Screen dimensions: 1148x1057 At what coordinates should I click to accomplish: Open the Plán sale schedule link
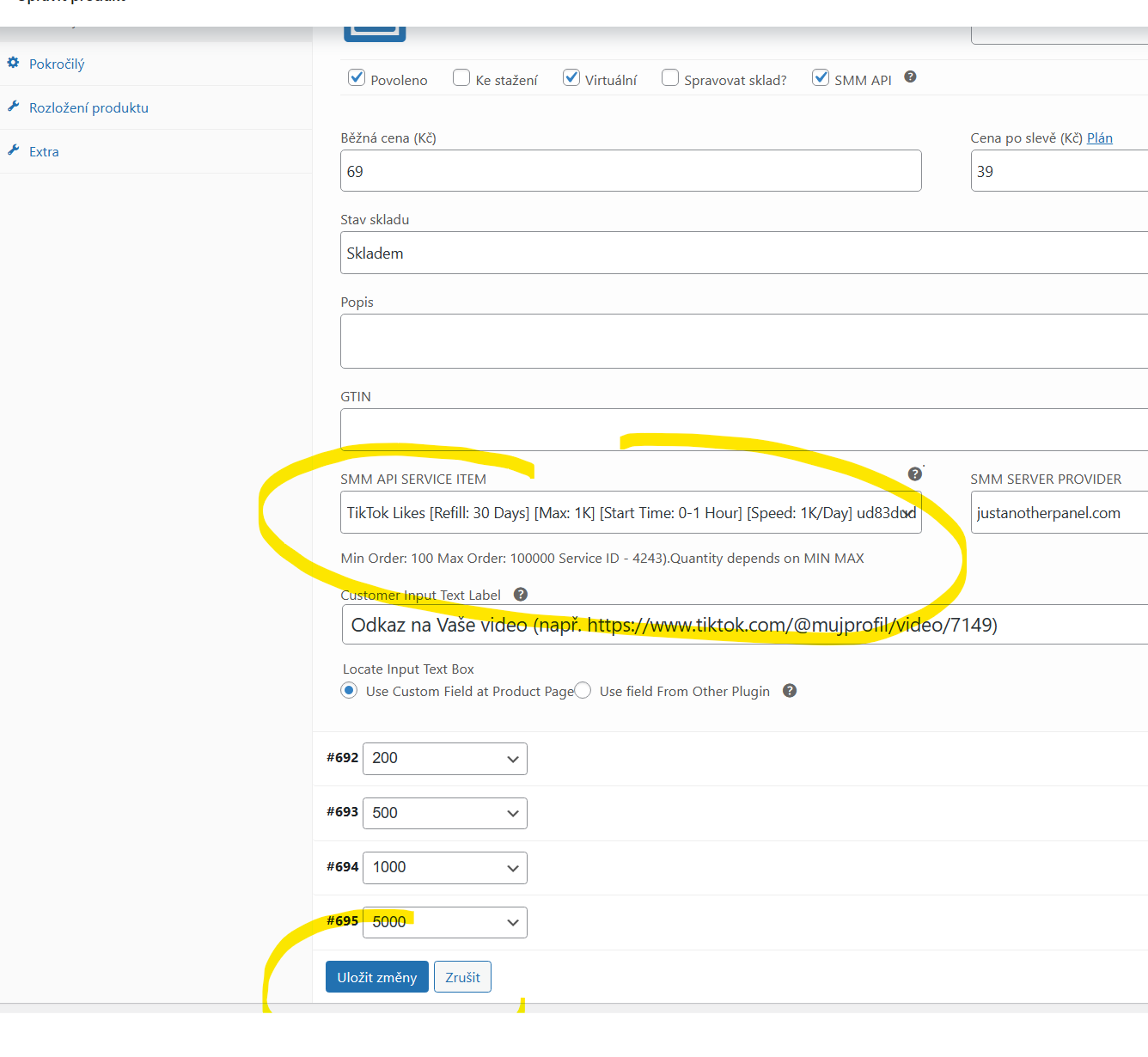tap(1100, 138)
